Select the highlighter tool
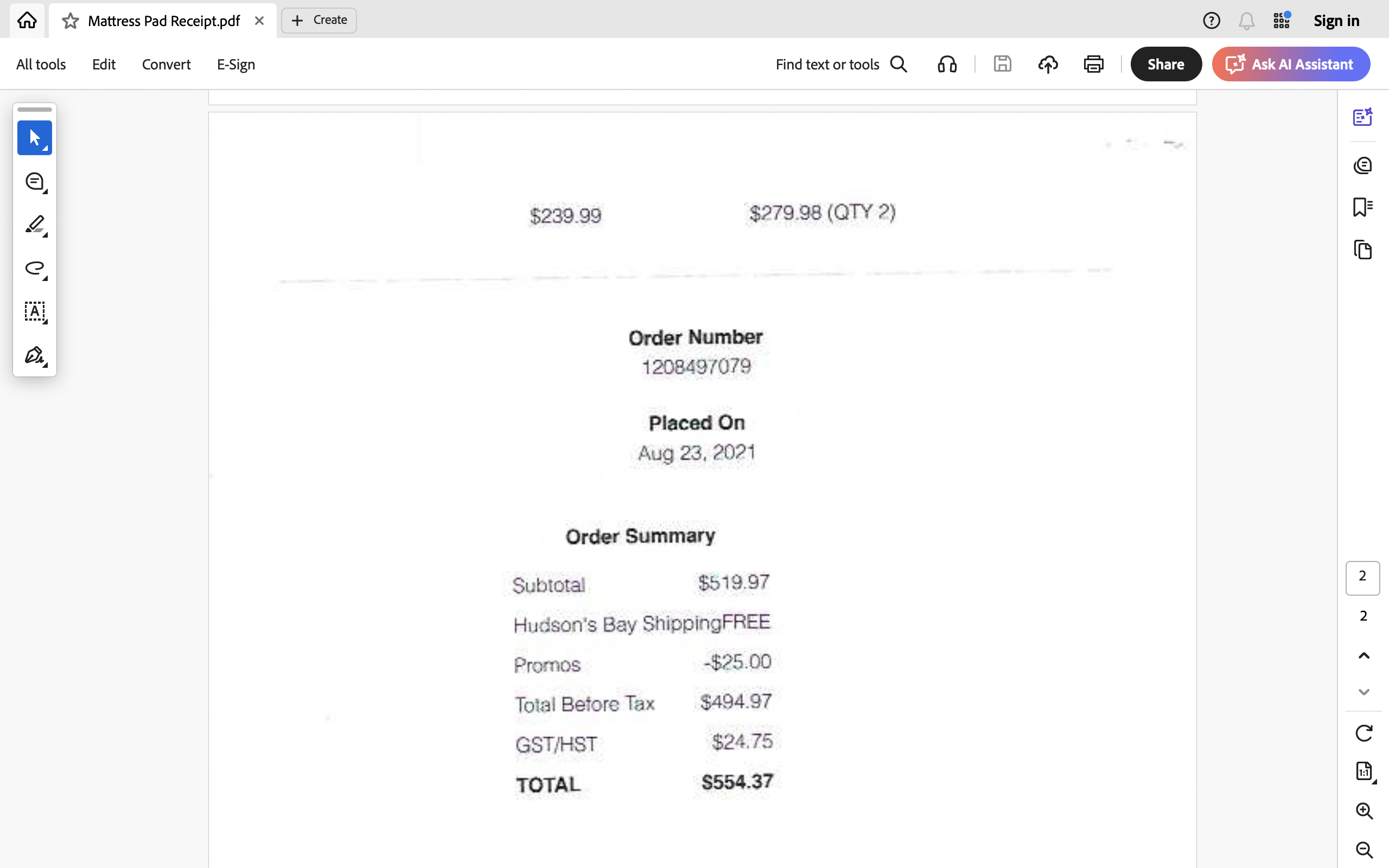The height and width of the screenshot is (868, 1389). 34,225
